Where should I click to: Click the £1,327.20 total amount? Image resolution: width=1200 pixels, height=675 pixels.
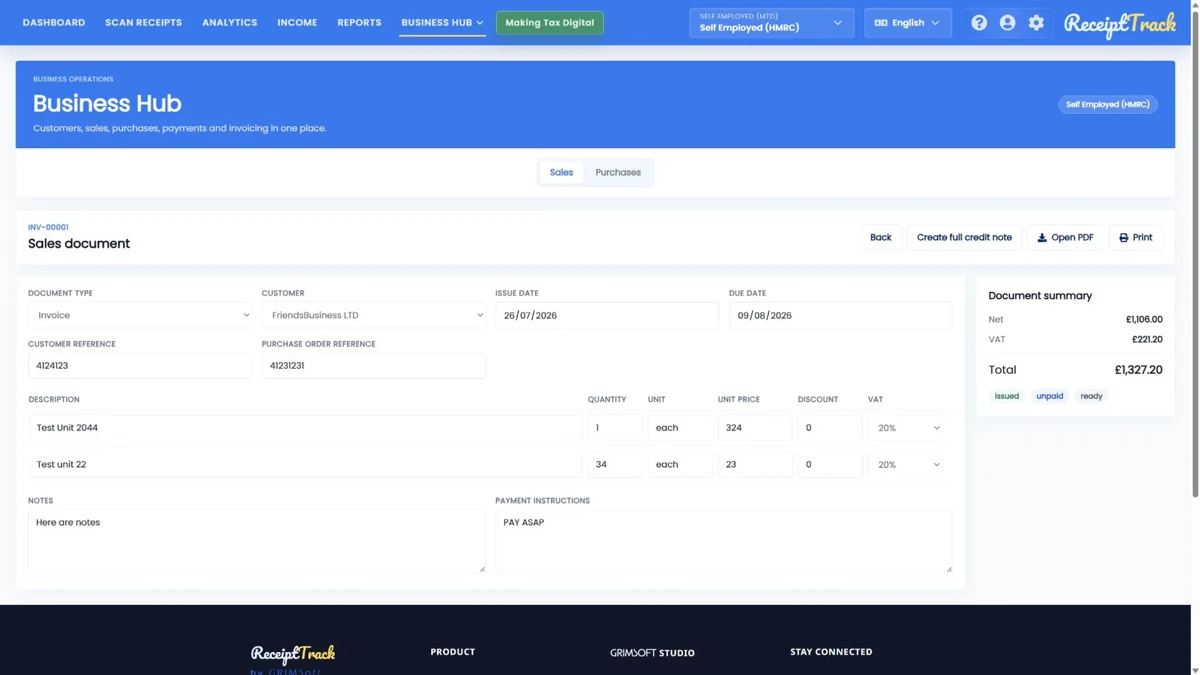(x=1139, y=370)
